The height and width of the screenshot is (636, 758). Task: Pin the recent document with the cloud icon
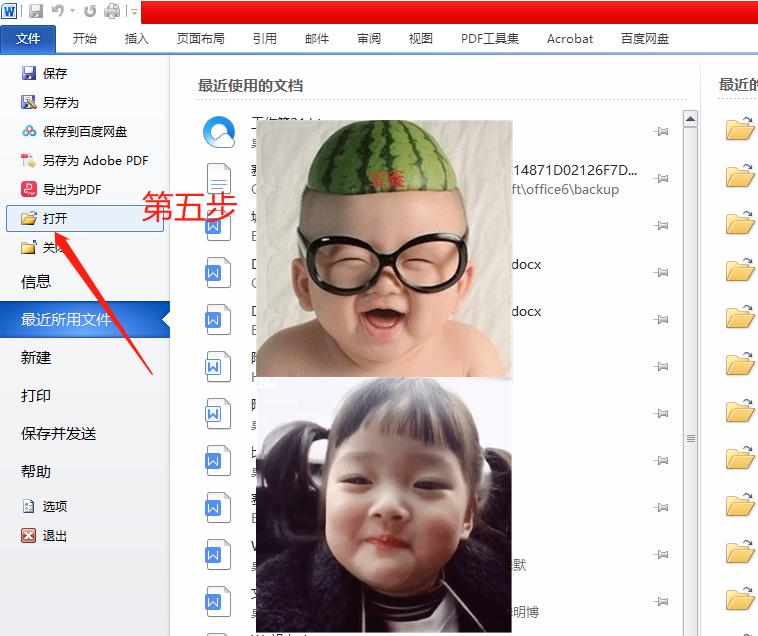click(x=661, y=131)
